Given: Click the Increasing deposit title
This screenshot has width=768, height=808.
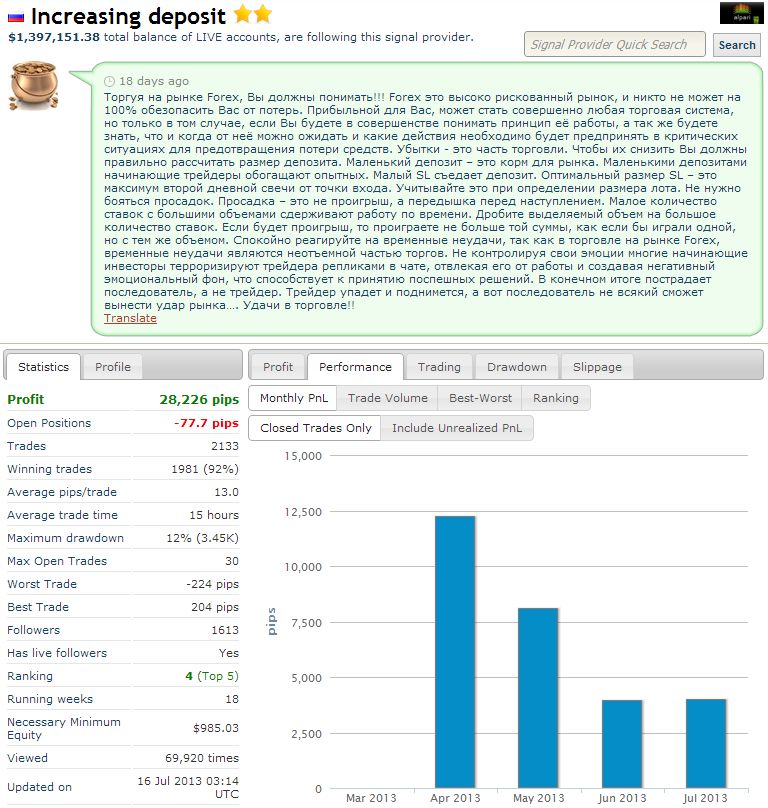Looking at the screenshot, I should click(128, 16).
